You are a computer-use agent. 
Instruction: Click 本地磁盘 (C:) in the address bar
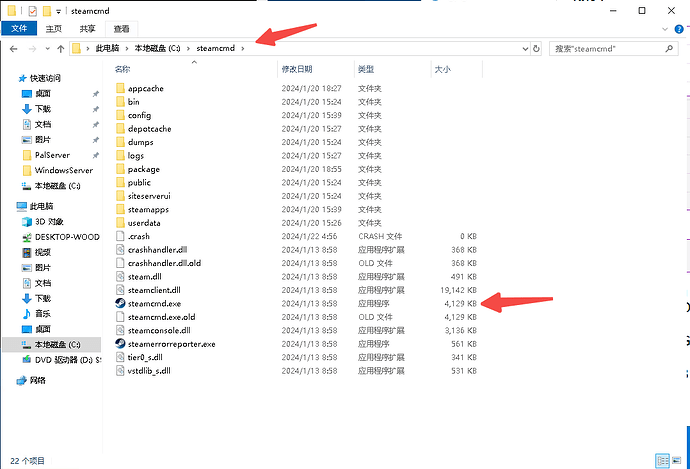point(158,48)
